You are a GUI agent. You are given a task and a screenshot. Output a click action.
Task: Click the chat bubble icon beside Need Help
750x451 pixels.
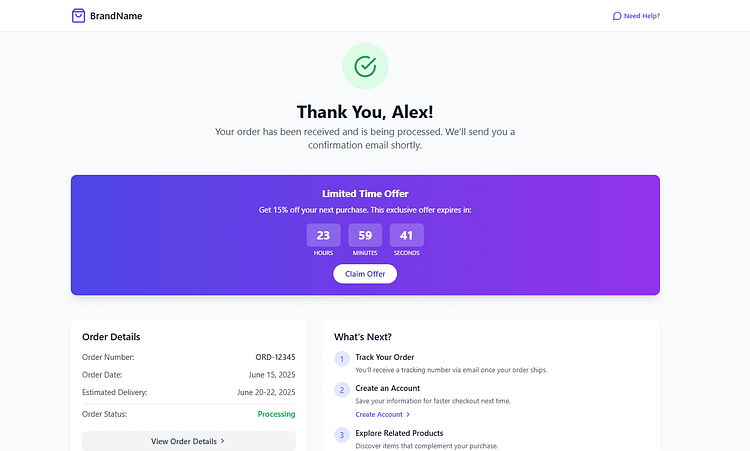[x=617, y=16]
